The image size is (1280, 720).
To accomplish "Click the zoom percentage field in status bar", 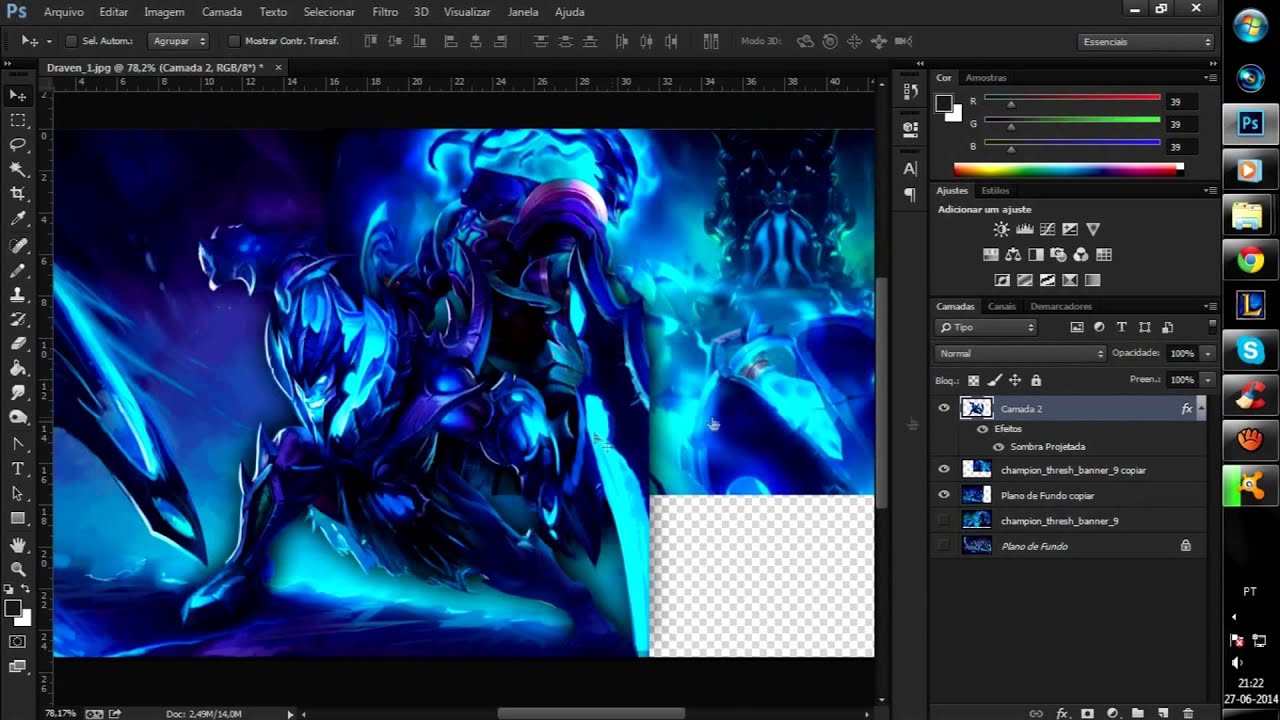I will pos(59,713).
